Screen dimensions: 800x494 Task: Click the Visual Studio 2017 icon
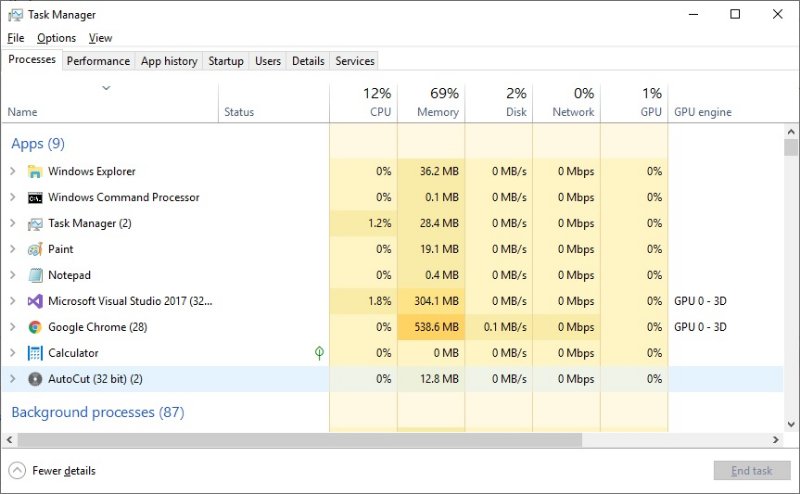point(35,301)
